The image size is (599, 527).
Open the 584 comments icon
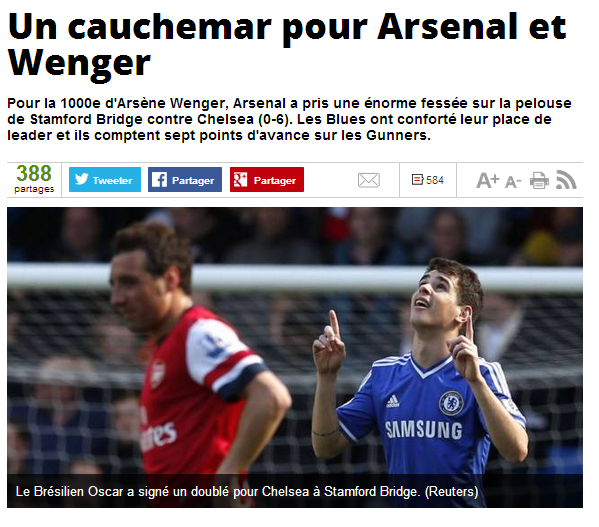[x=417, y=179]
